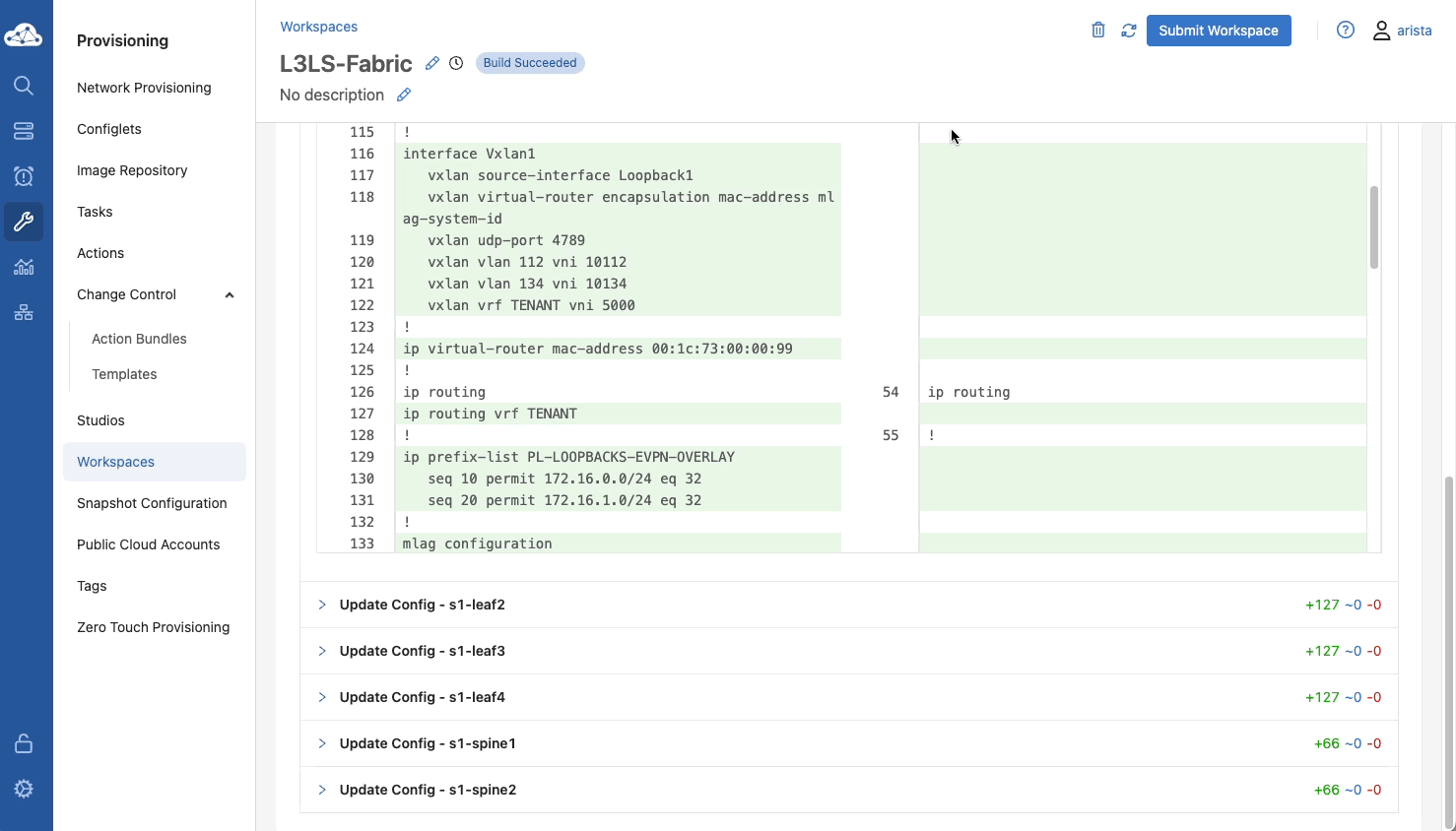This screenshot has height=831, width=1456.
Task: Delete workspace using trash icon
Action: coord(1098,31)
